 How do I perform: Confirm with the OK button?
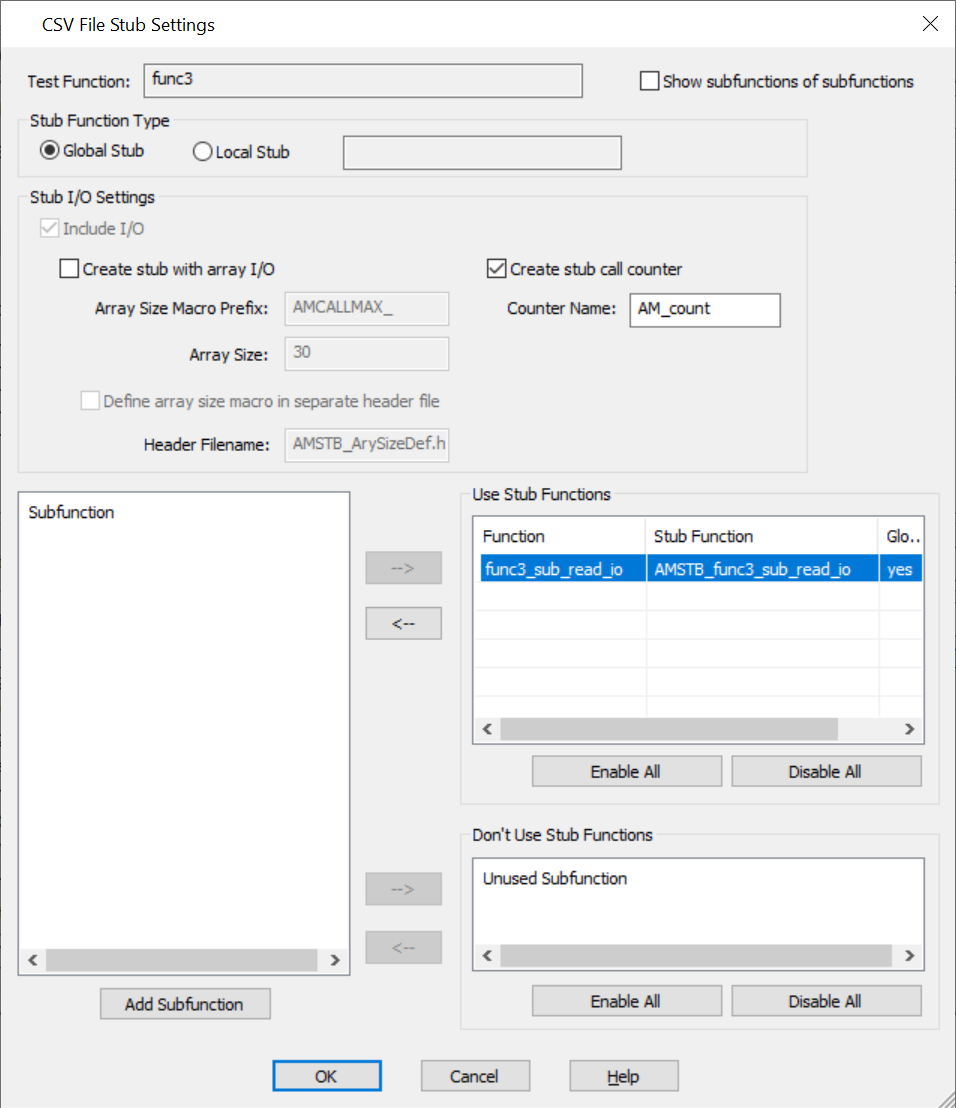coord(327,1076)
